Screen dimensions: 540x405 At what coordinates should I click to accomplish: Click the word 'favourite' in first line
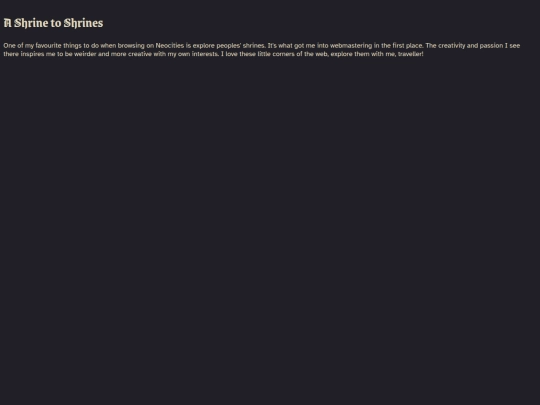pos(49,45)
